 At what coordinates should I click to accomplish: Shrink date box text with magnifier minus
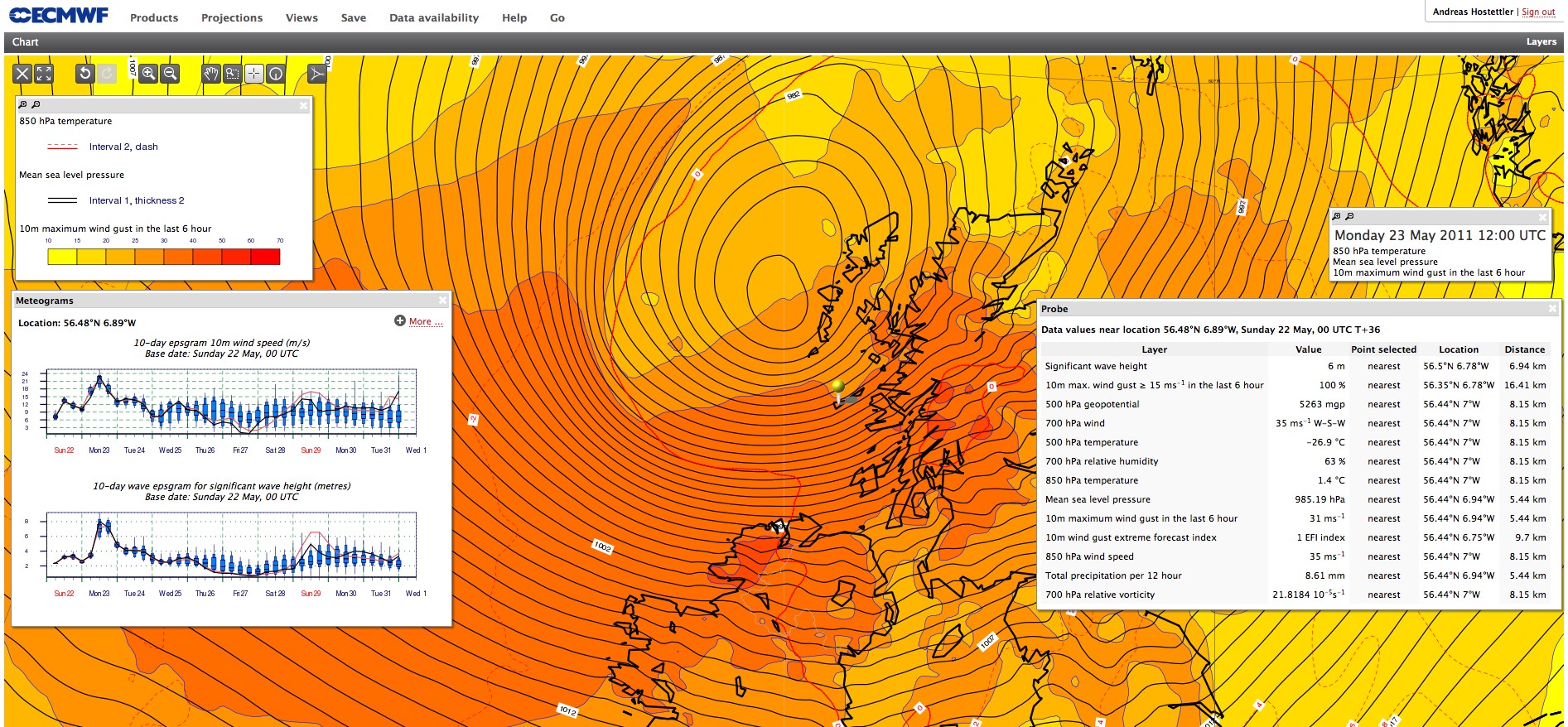[1349, 216]
